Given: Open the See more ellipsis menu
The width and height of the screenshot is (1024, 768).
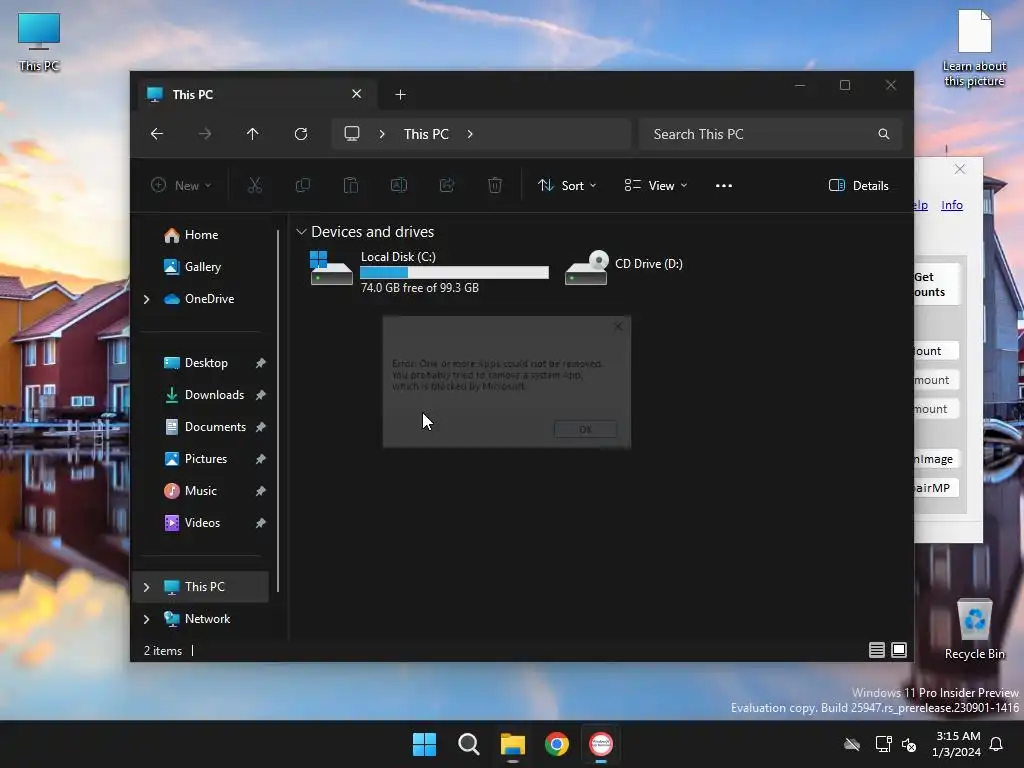Looking at the screenshot, I should tap(724, 185).
